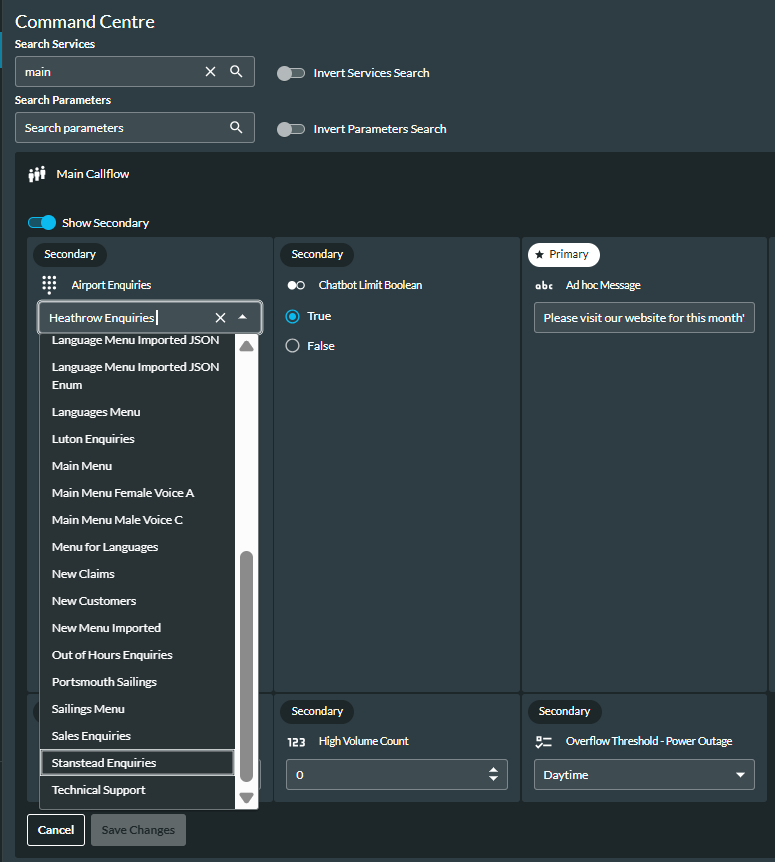Collapse the Airport Enquiries dropdown arrow

[x=242, y=317]
